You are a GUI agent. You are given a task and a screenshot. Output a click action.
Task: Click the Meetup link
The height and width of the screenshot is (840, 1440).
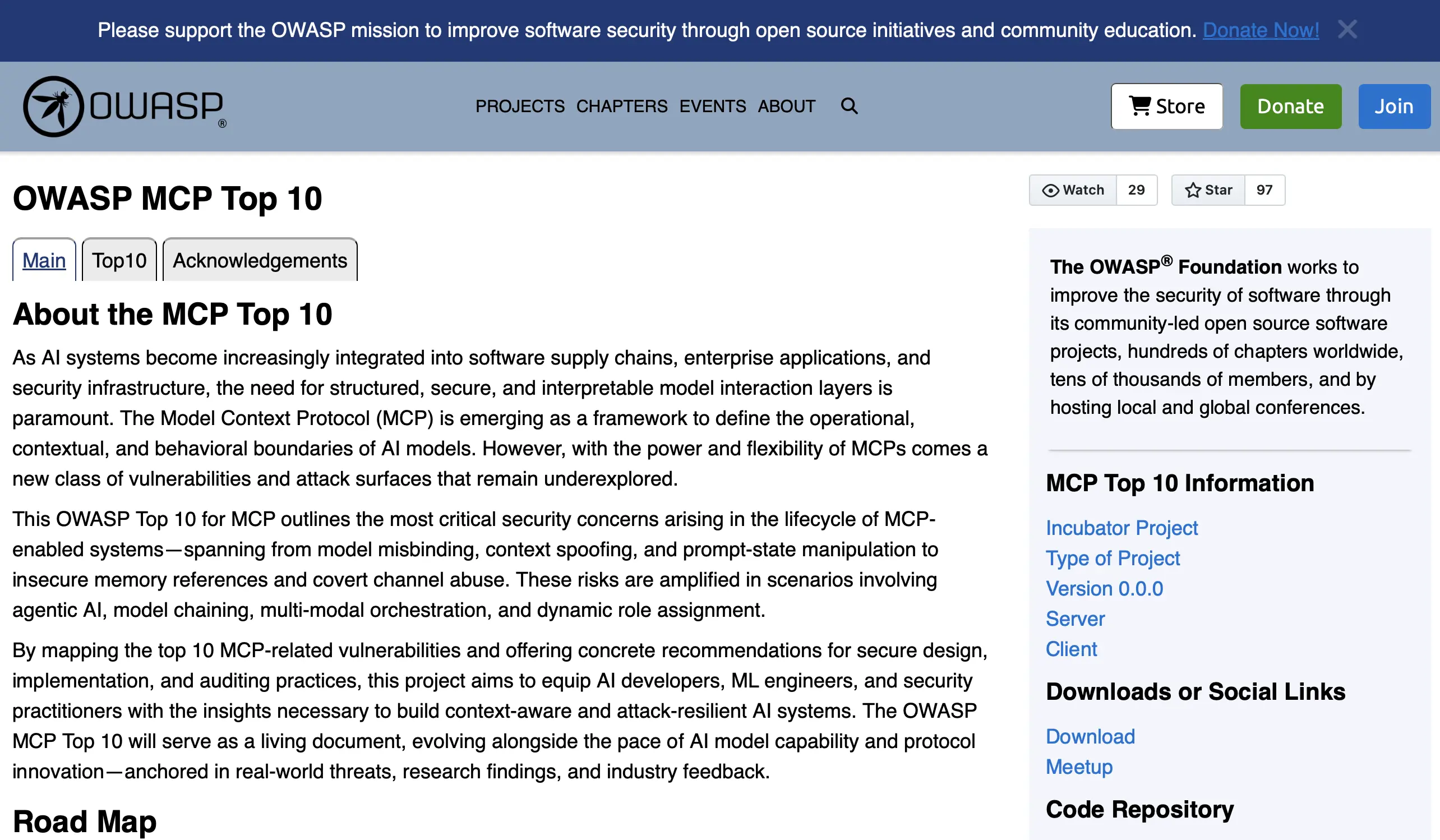pos(1079,767)
